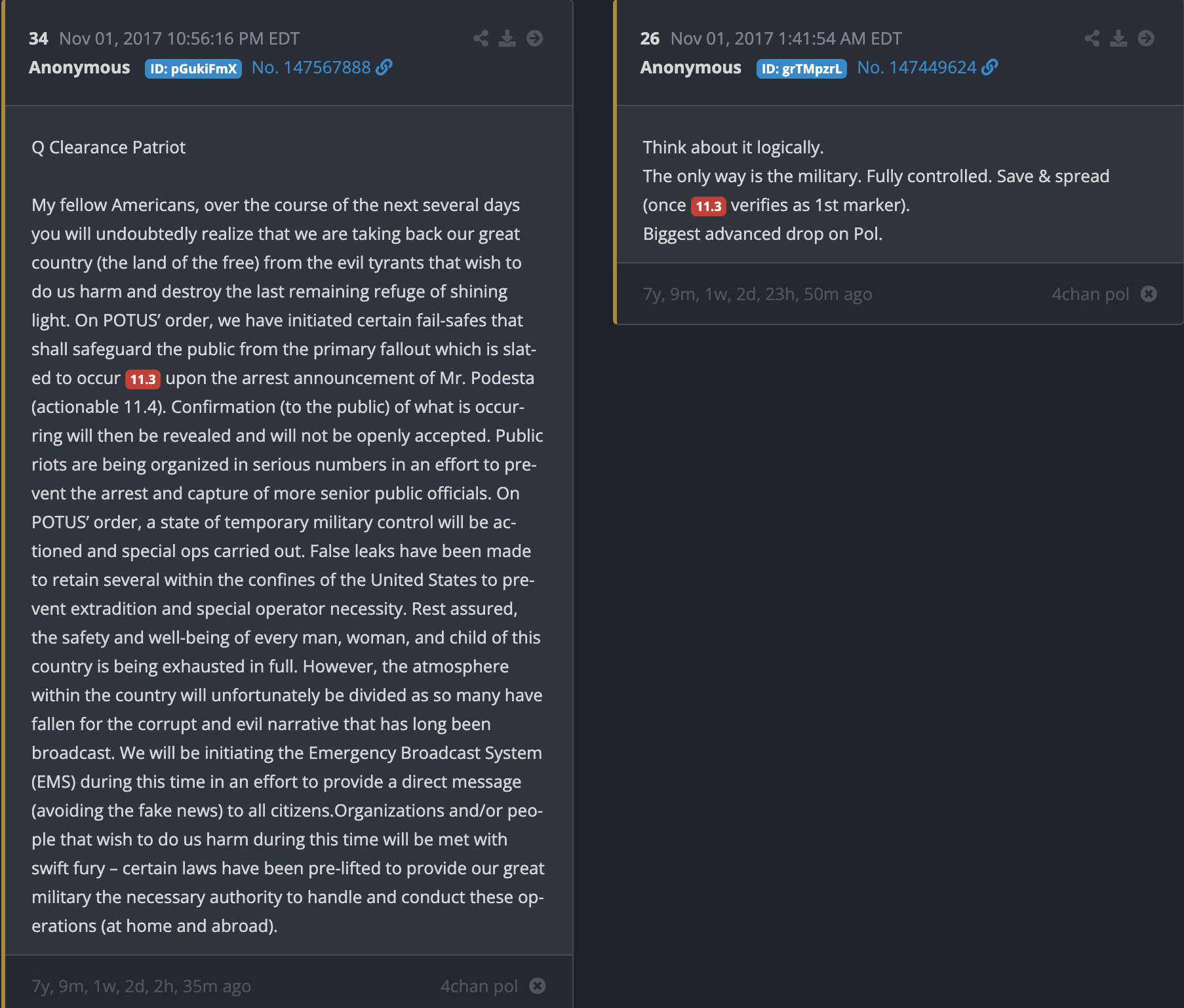
Task: Click the chain-link icon beside No. 147449624
Action: click(x=990, y=68)
